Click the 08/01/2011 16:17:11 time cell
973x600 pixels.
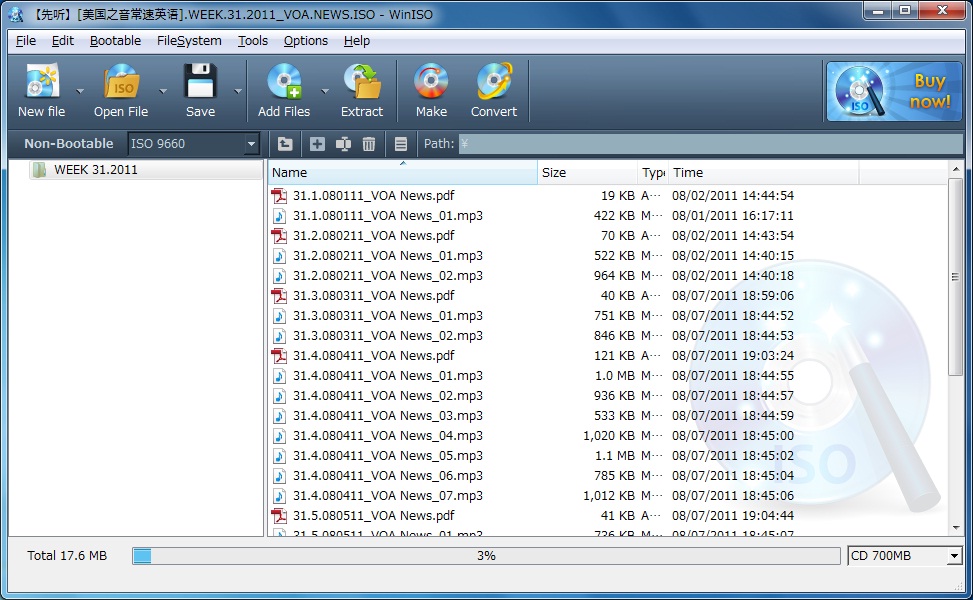[733, 215]
